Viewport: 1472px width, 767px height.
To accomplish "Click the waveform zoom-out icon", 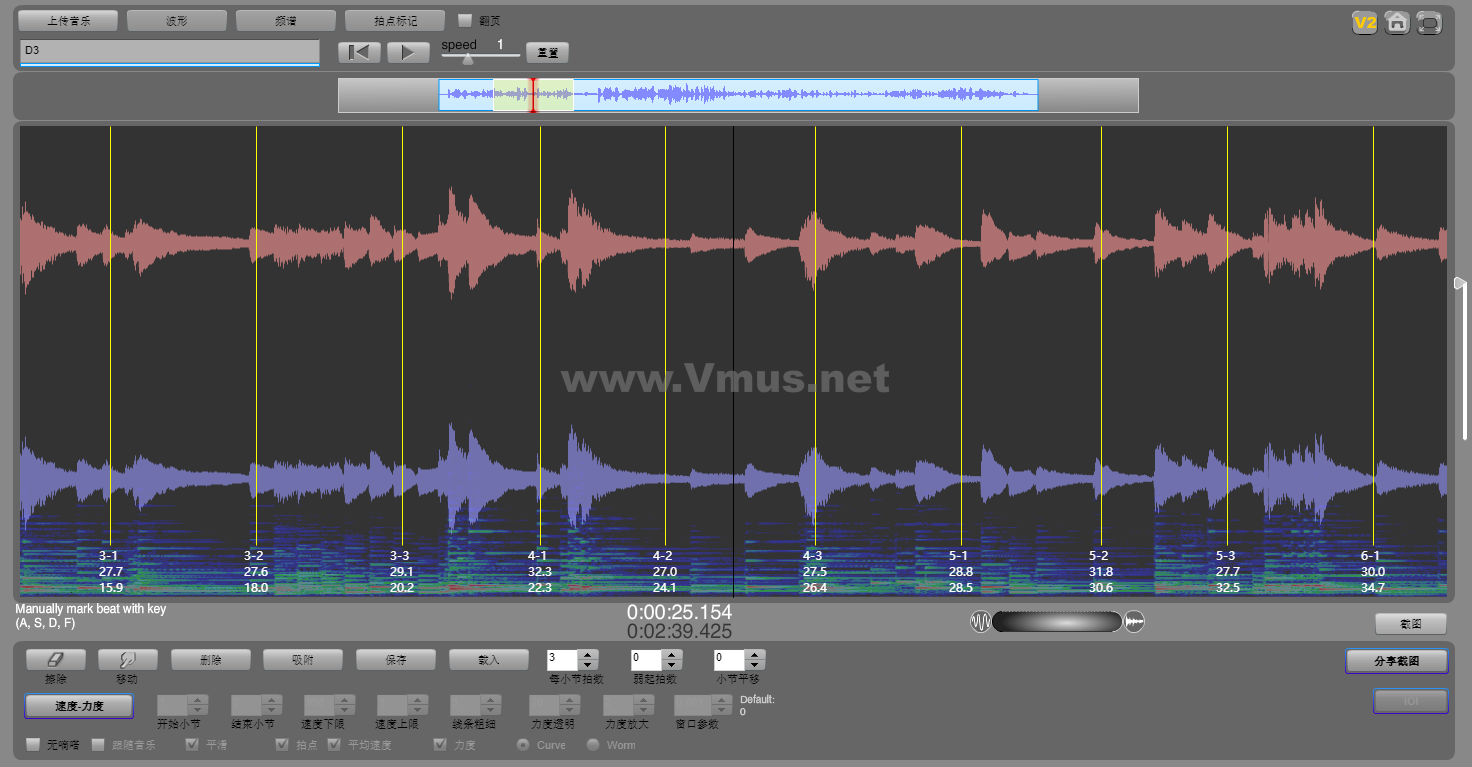I will click(x=980, y=622).
